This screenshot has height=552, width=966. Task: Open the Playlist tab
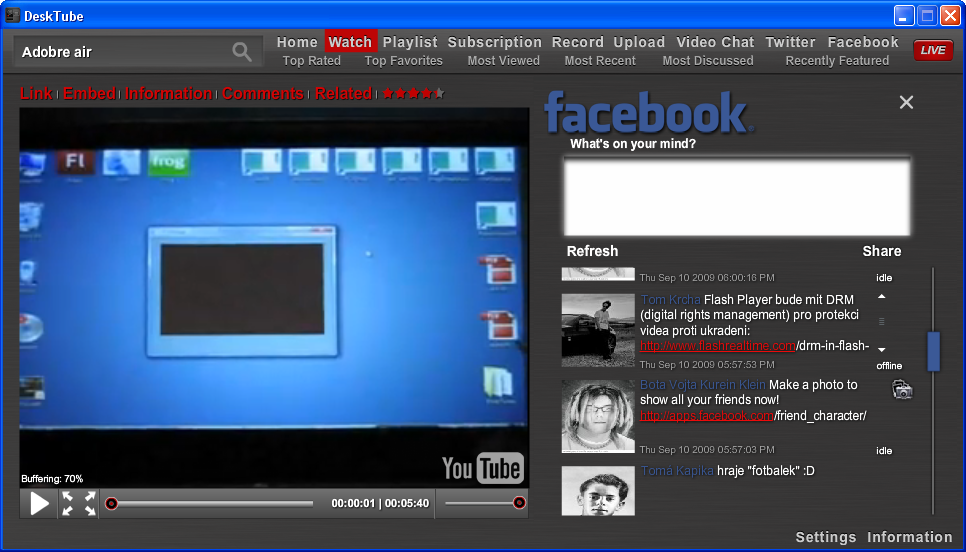(410, 42)
